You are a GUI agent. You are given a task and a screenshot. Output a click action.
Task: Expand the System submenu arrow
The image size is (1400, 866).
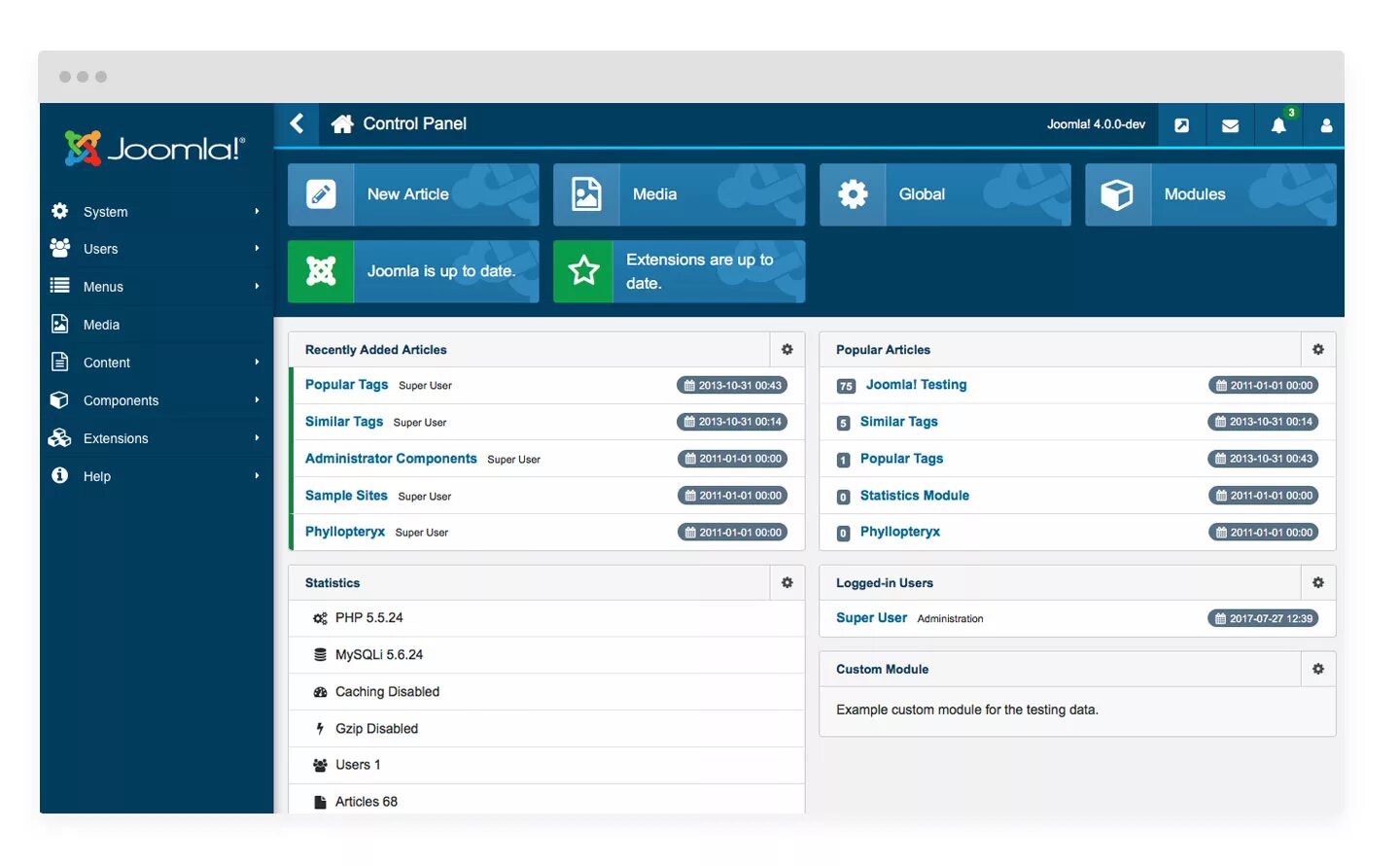258,211
